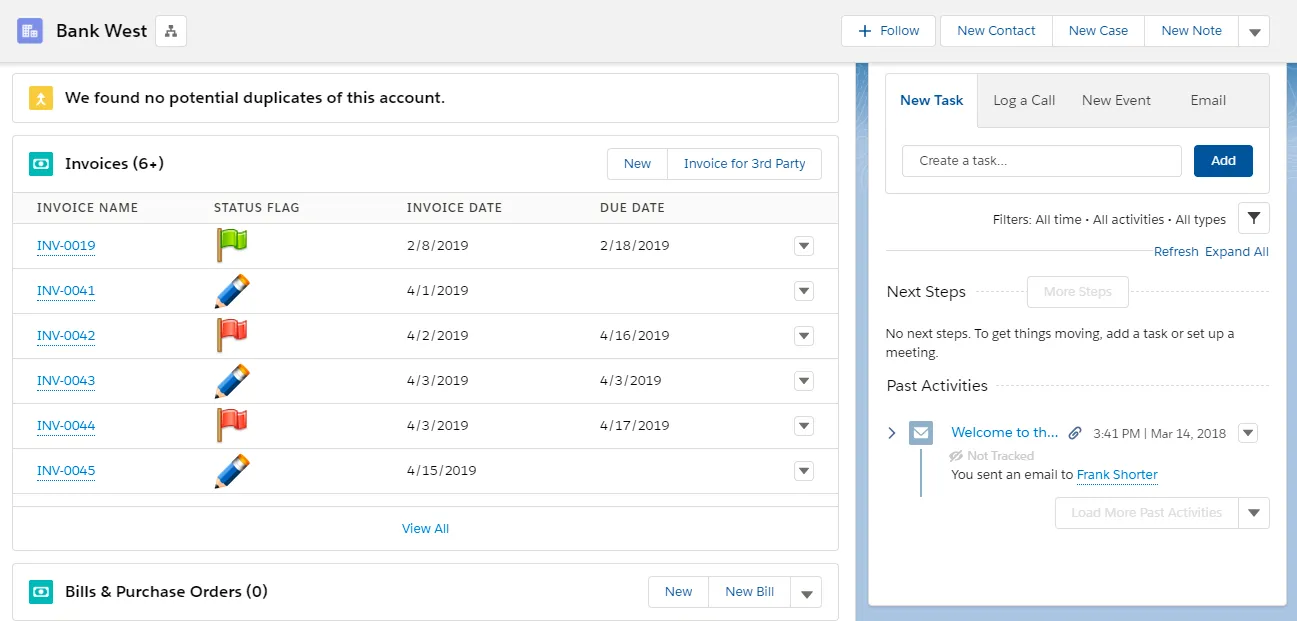Create a New Contact
The width and height of the screenshot is (1297, 621).
[996, 31]
